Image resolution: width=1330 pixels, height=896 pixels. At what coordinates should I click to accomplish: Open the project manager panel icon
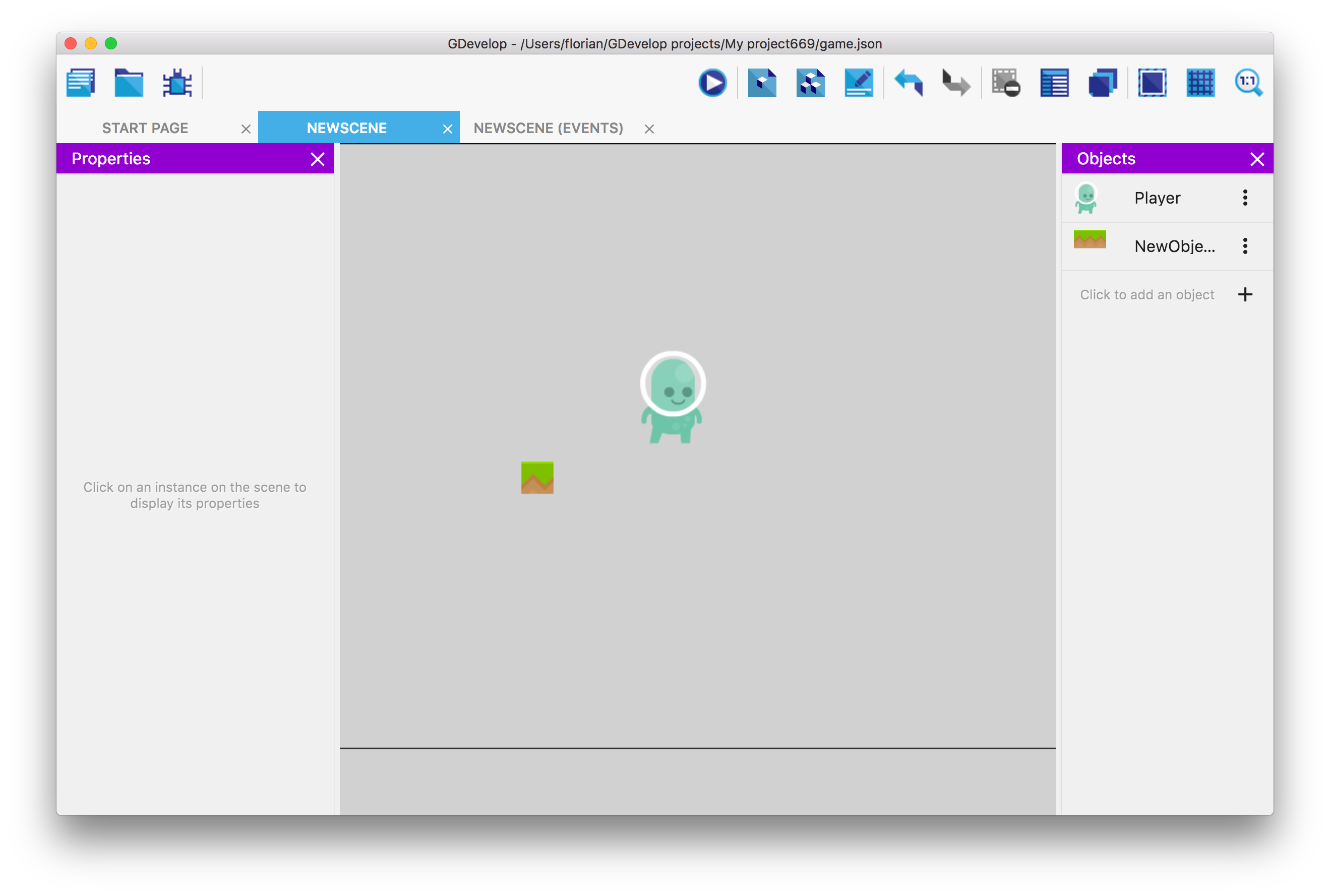tap(83, 83)
